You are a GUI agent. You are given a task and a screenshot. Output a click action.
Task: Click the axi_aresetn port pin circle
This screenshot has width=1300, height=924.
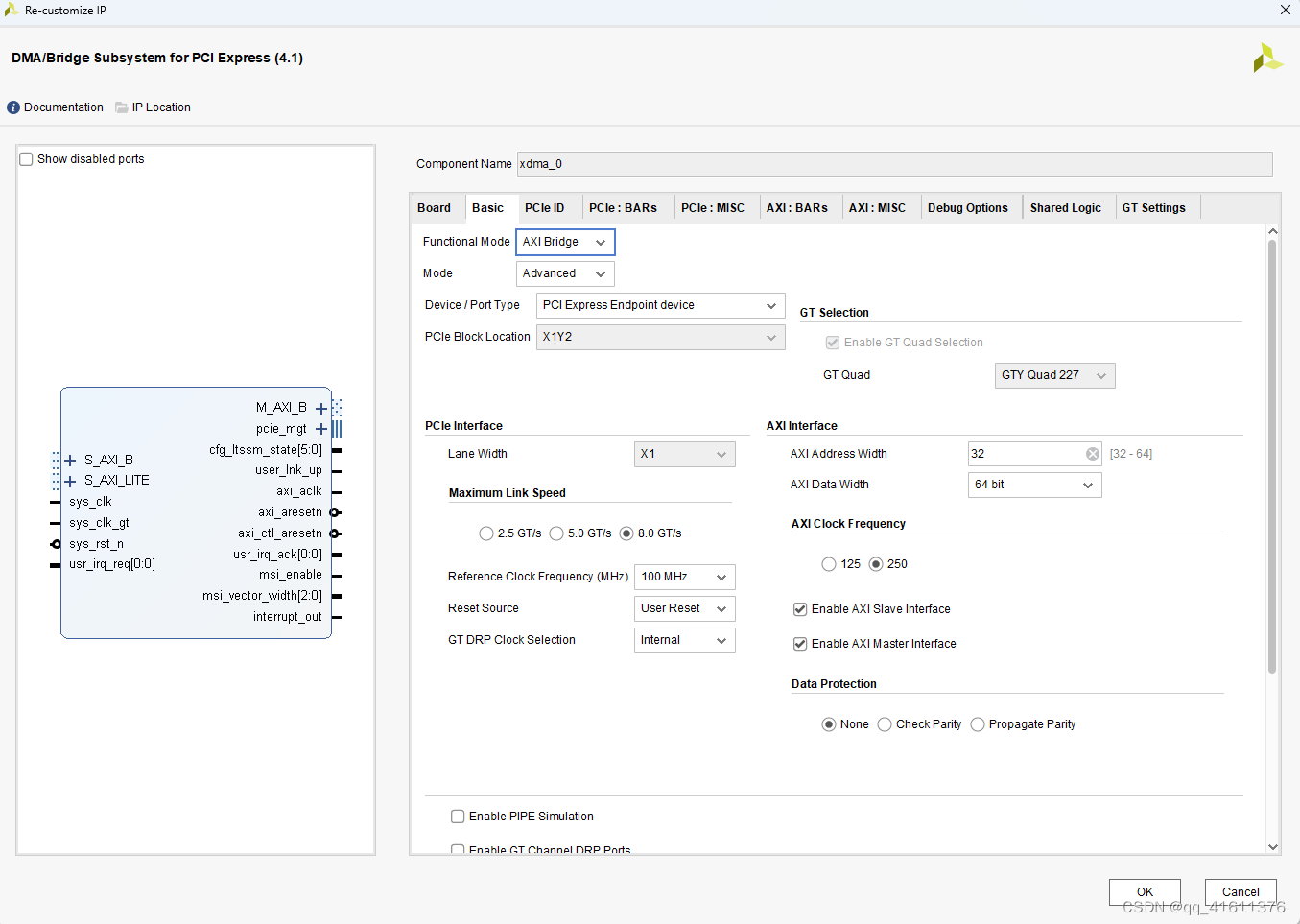[335, 512]
